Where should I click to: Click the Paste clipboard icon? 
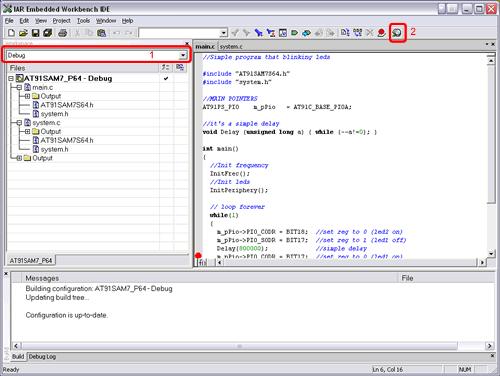pyautogui.click(x=101, y=33)
